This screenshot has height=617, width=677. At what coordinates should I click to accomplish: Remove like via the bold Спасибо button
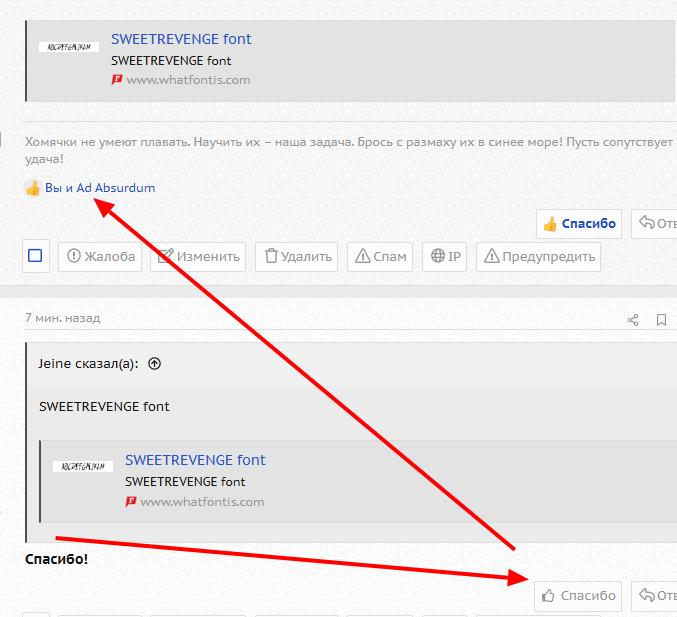coord(579,224)
